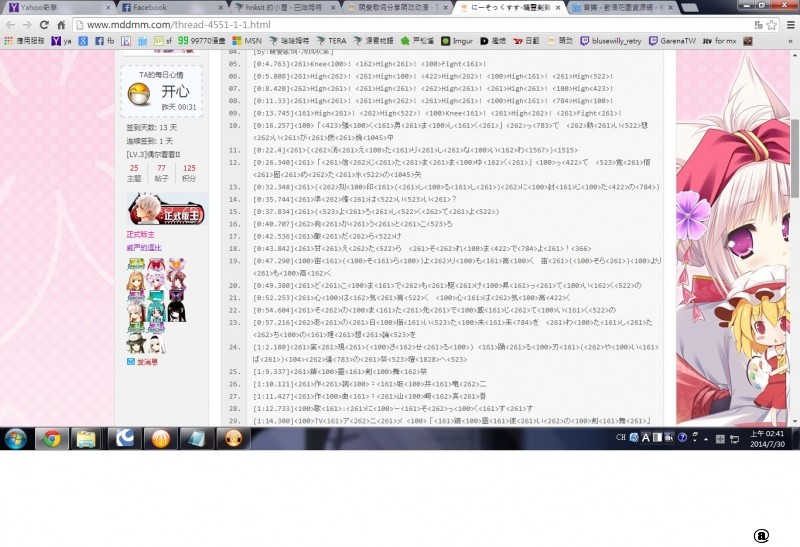Open the pink user title link below 正式版主

(x=144, y=247)
